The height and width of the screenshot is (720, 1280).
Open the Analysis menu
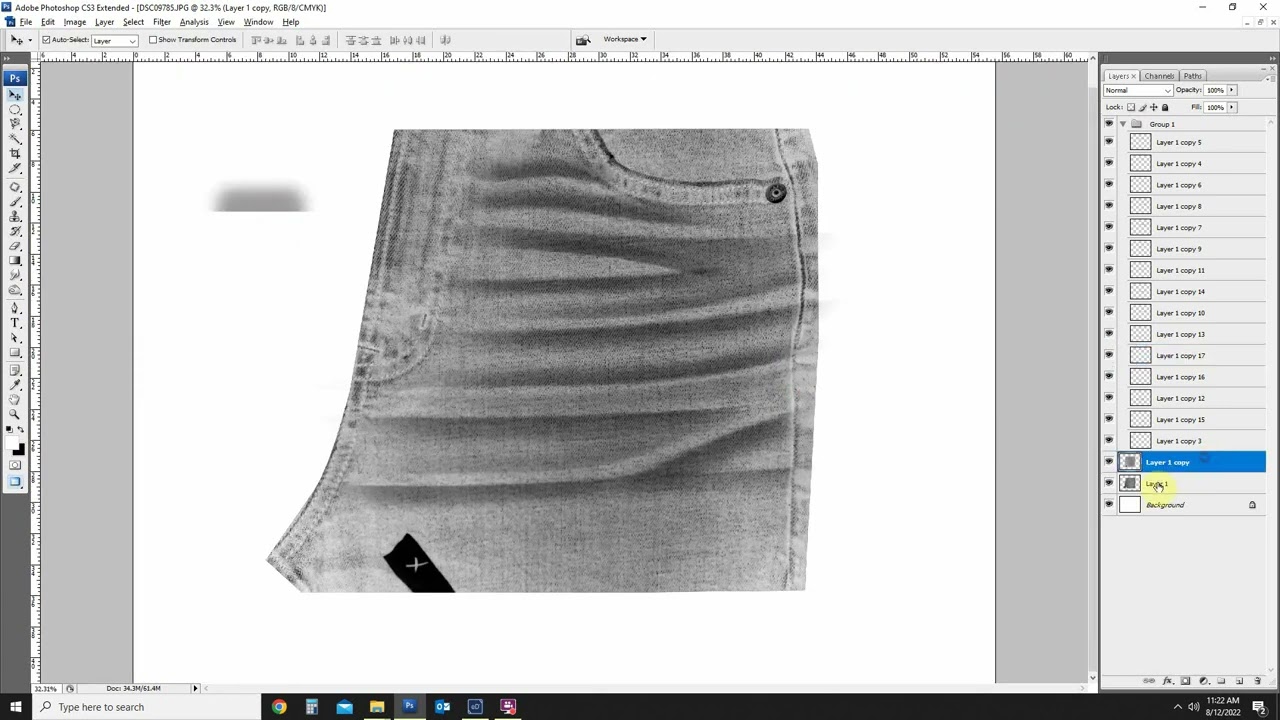pyautogui.click(x=194, y=22)
